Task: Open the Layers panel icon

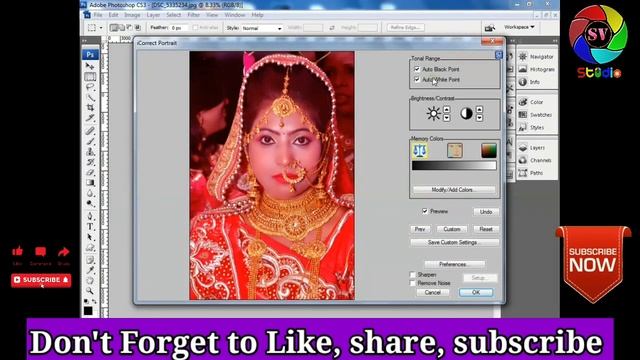Action: (523, 148)
